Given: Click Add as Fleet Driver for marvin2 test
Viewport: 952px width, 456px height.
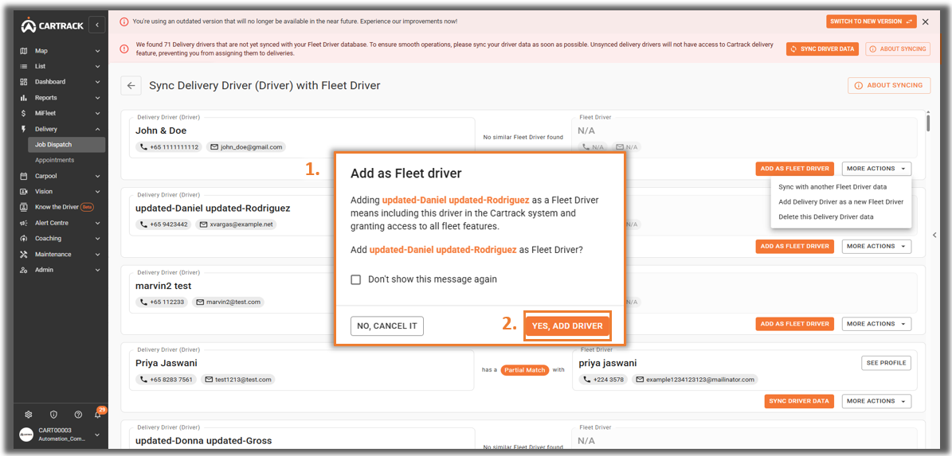Looking at the screenshot, I should [795, 324].
